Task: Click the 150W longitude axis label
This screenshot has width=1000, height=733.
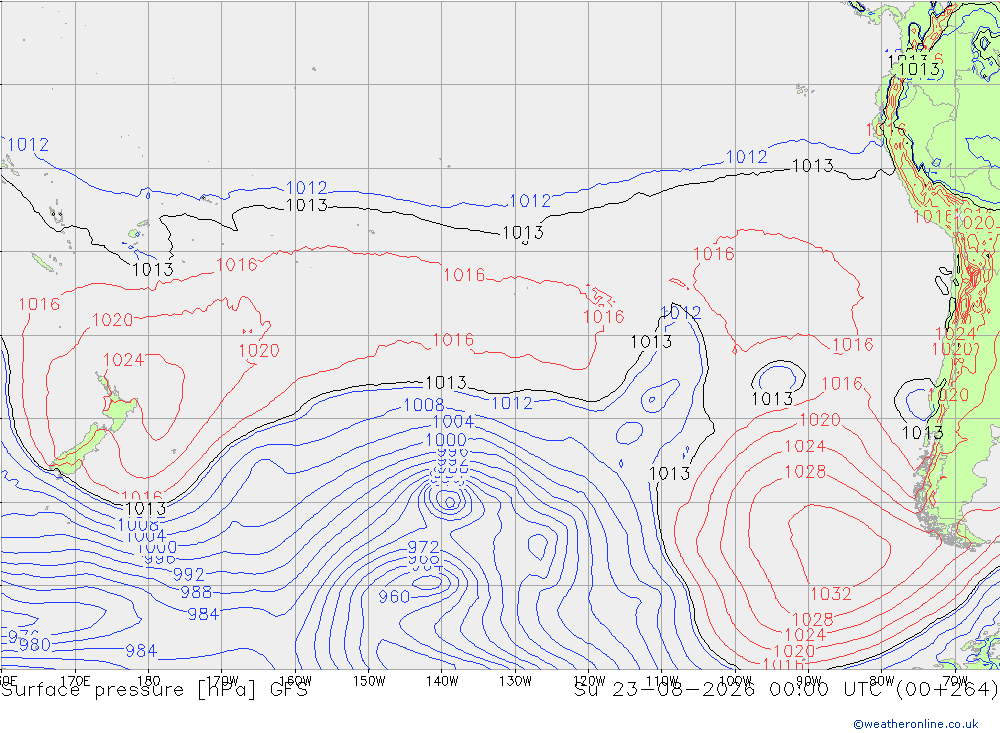Action: pyautogui.click(x=369, y=681)
